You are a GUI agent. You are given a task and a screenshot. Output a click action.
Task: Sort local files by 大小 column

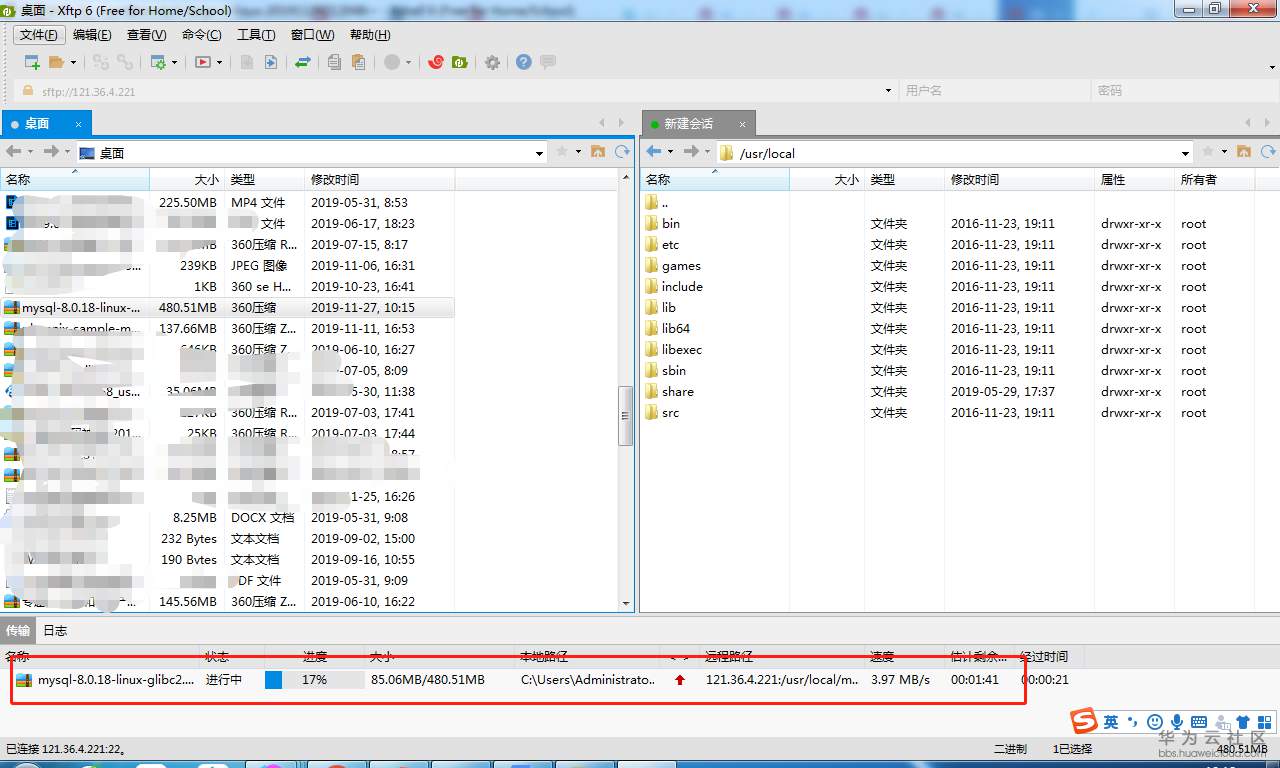pyautogui.click(x=187, y=180)
